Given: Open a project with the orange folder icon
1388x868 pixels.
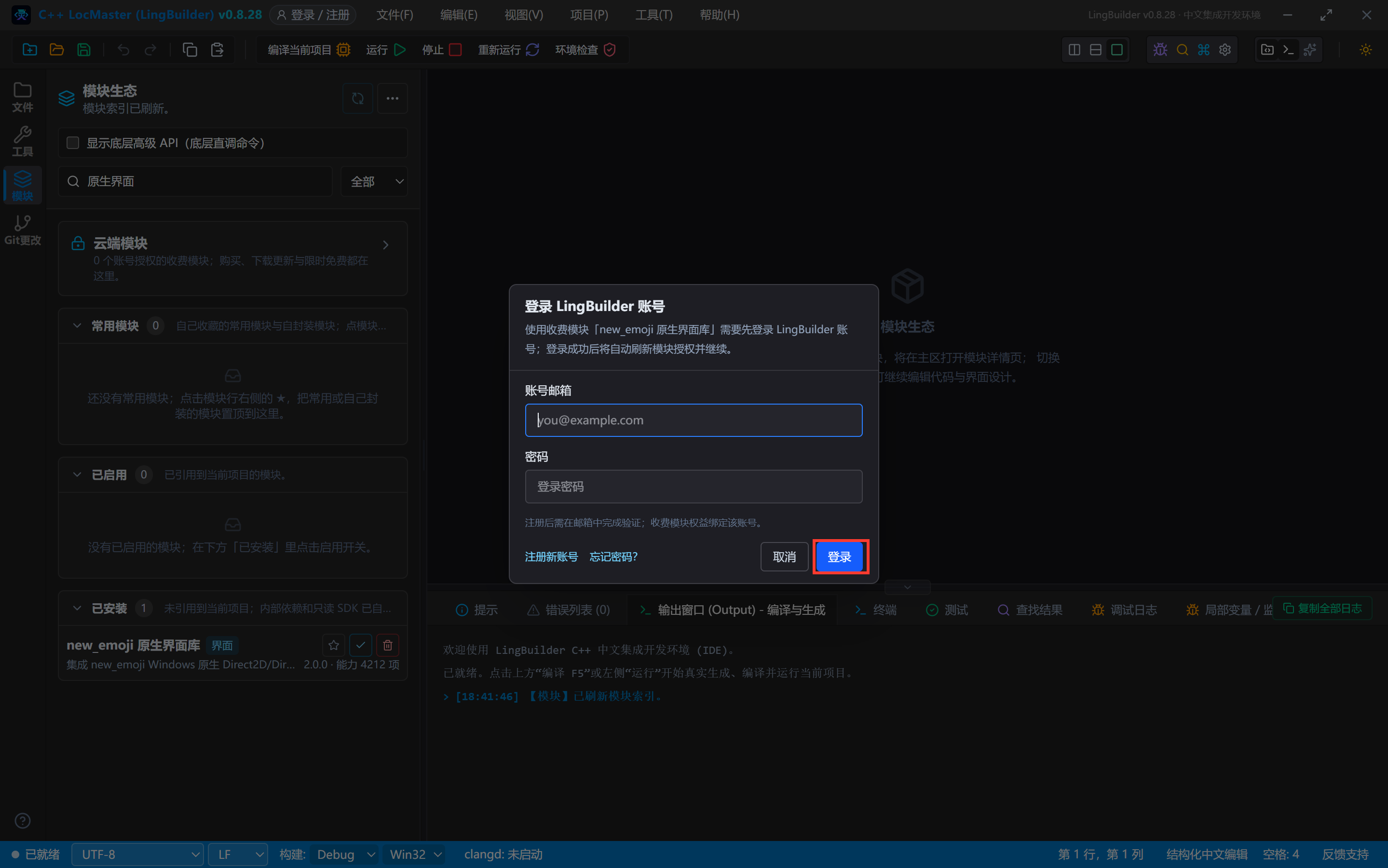Looking at the screenshot, I should point(57,50).
